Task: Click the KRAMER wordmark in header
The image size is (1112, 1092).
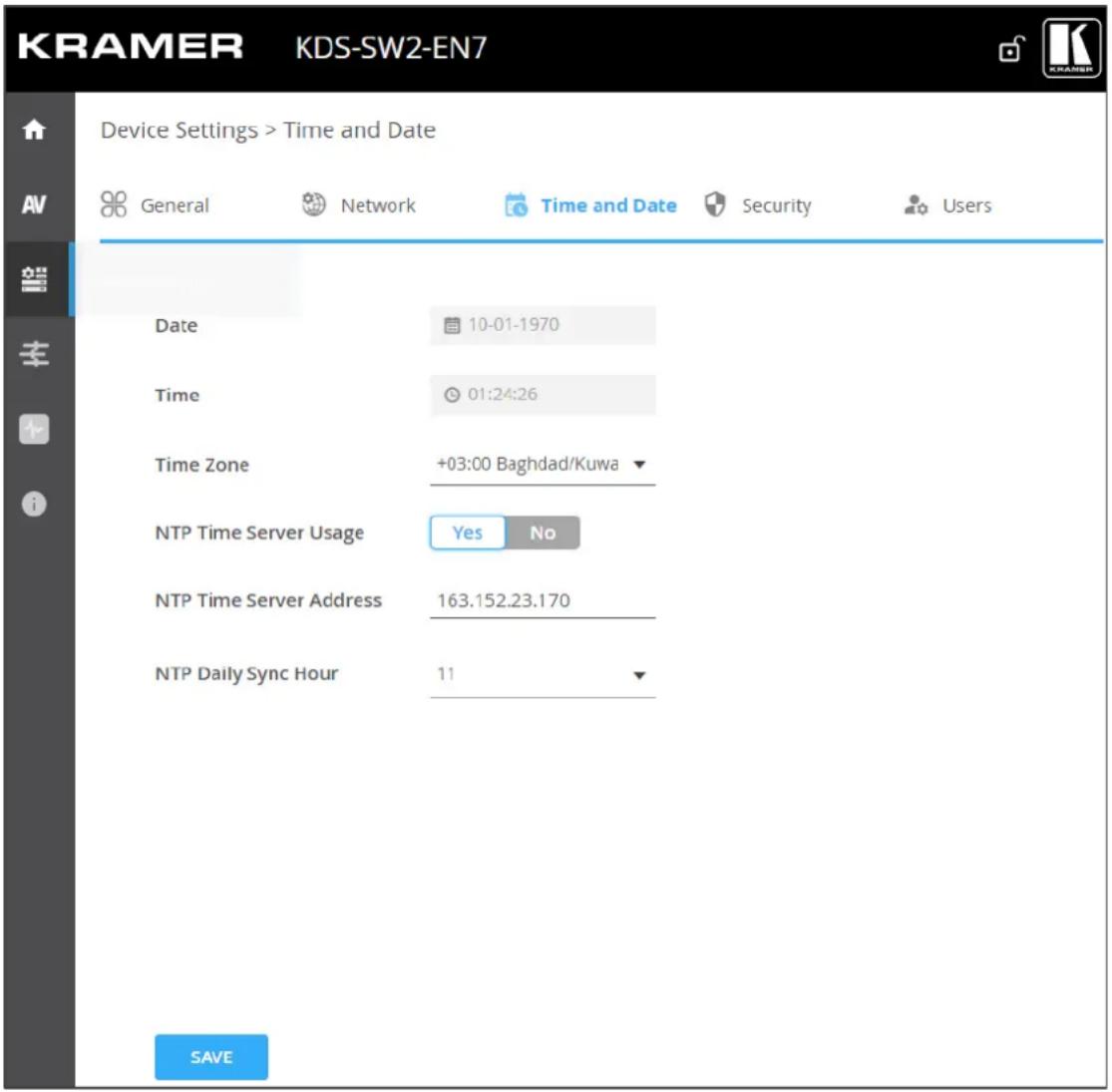Action: 131,47
